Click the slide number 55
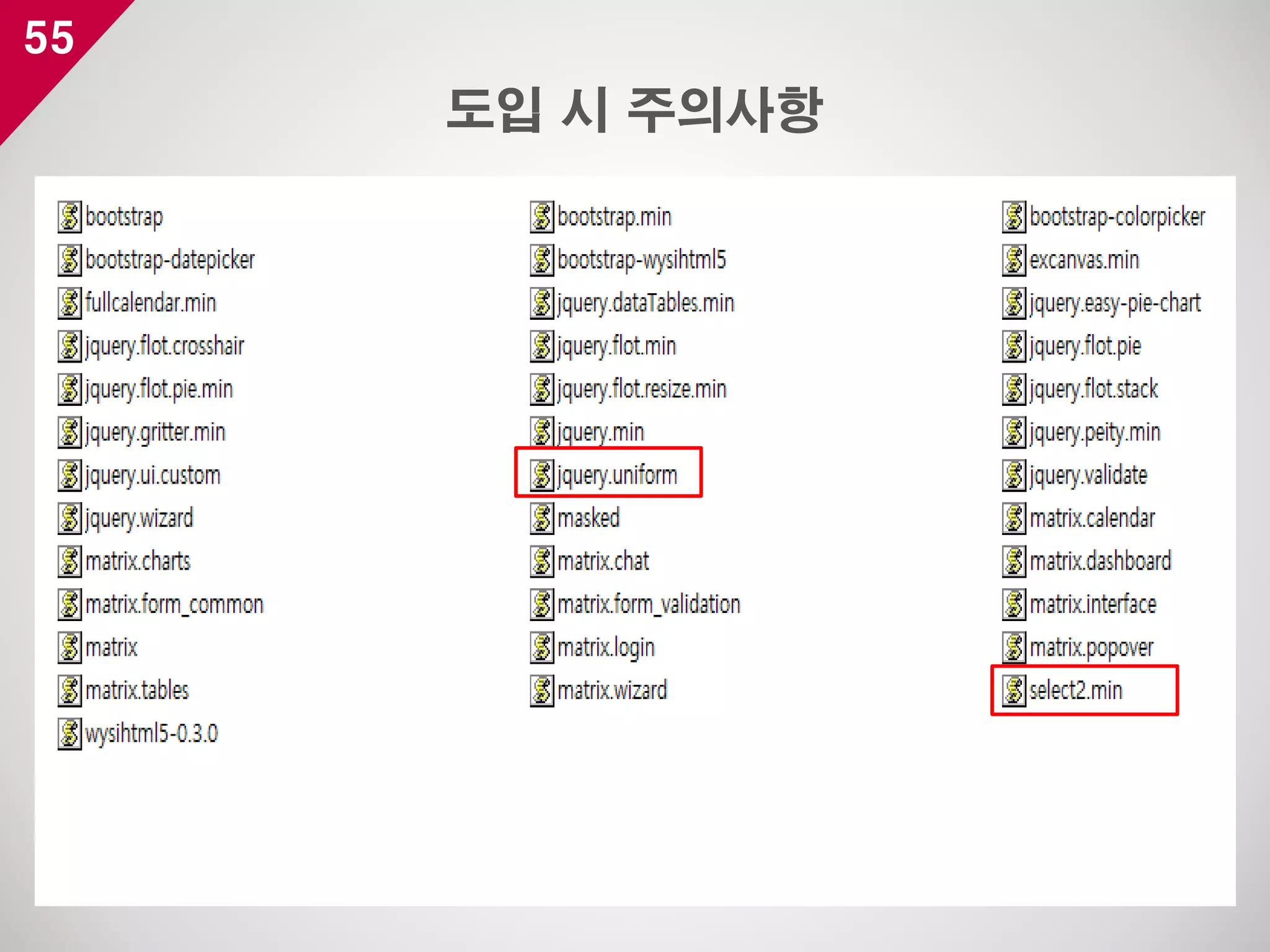The height and width of the screenshot is (952, 1270). coord(49,37)
